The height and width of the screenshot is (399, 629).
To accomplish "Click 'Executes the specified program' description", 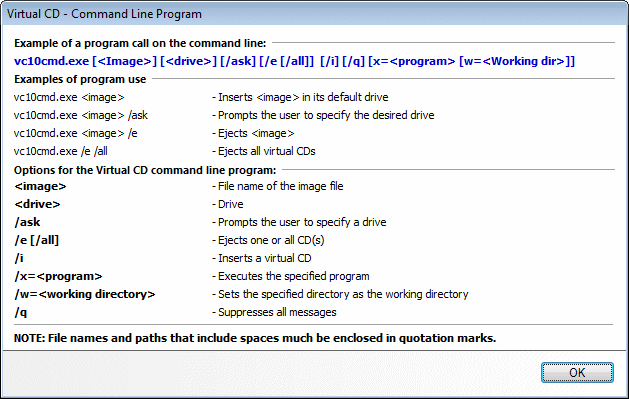I will click(x=290, y=276).
